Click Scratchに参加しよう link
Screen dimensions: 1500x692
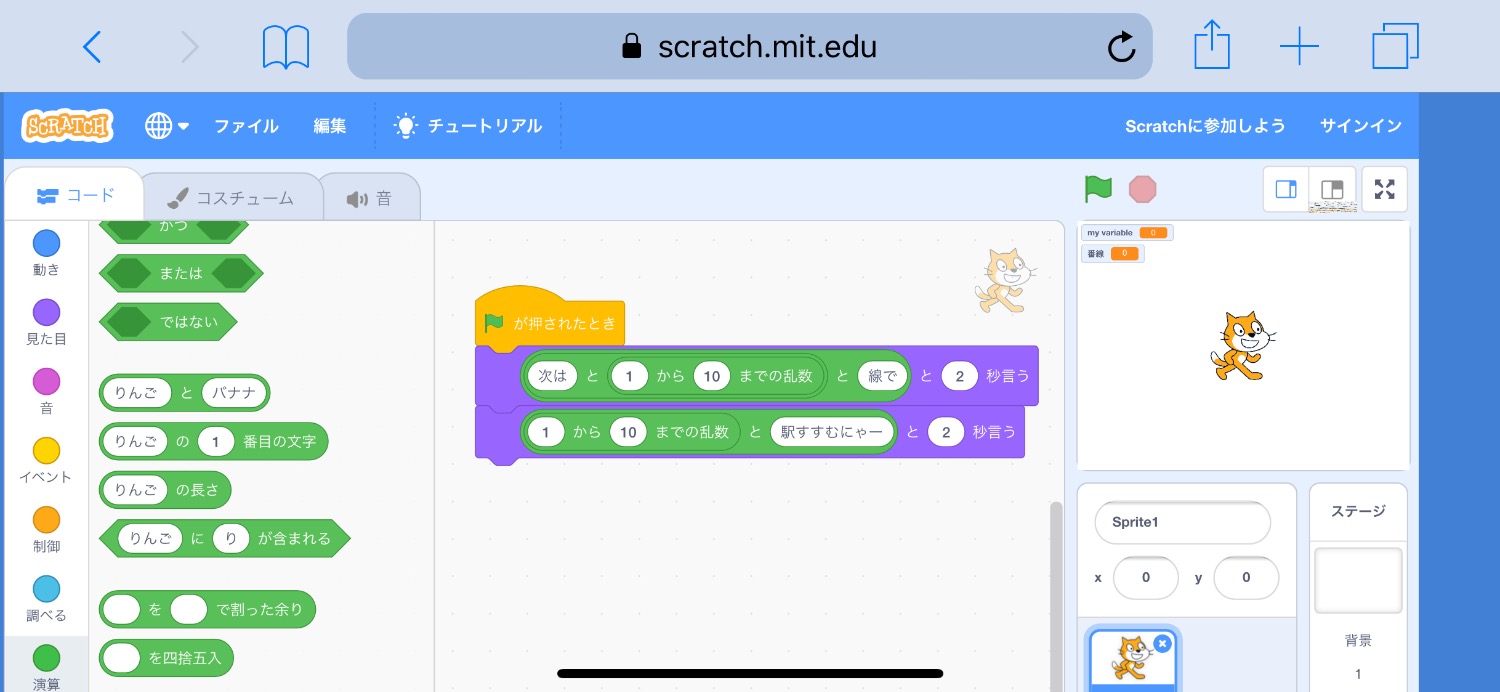tap(1205, 126)
